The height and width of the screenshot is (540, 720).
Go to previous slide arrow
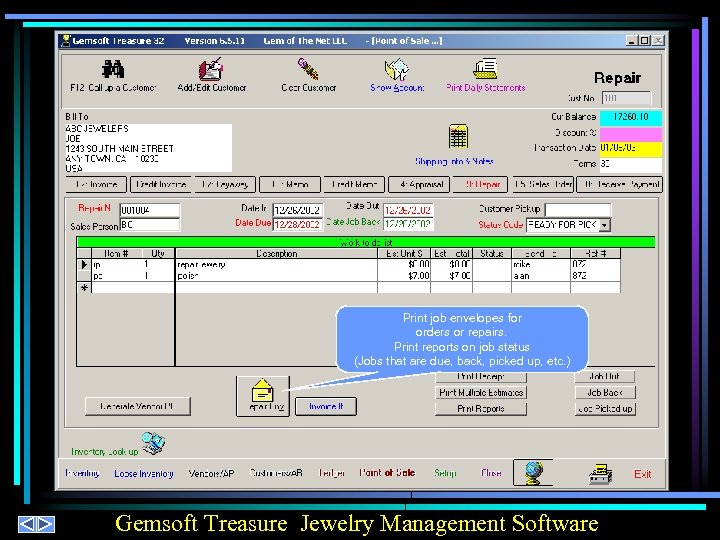[27, 524]
